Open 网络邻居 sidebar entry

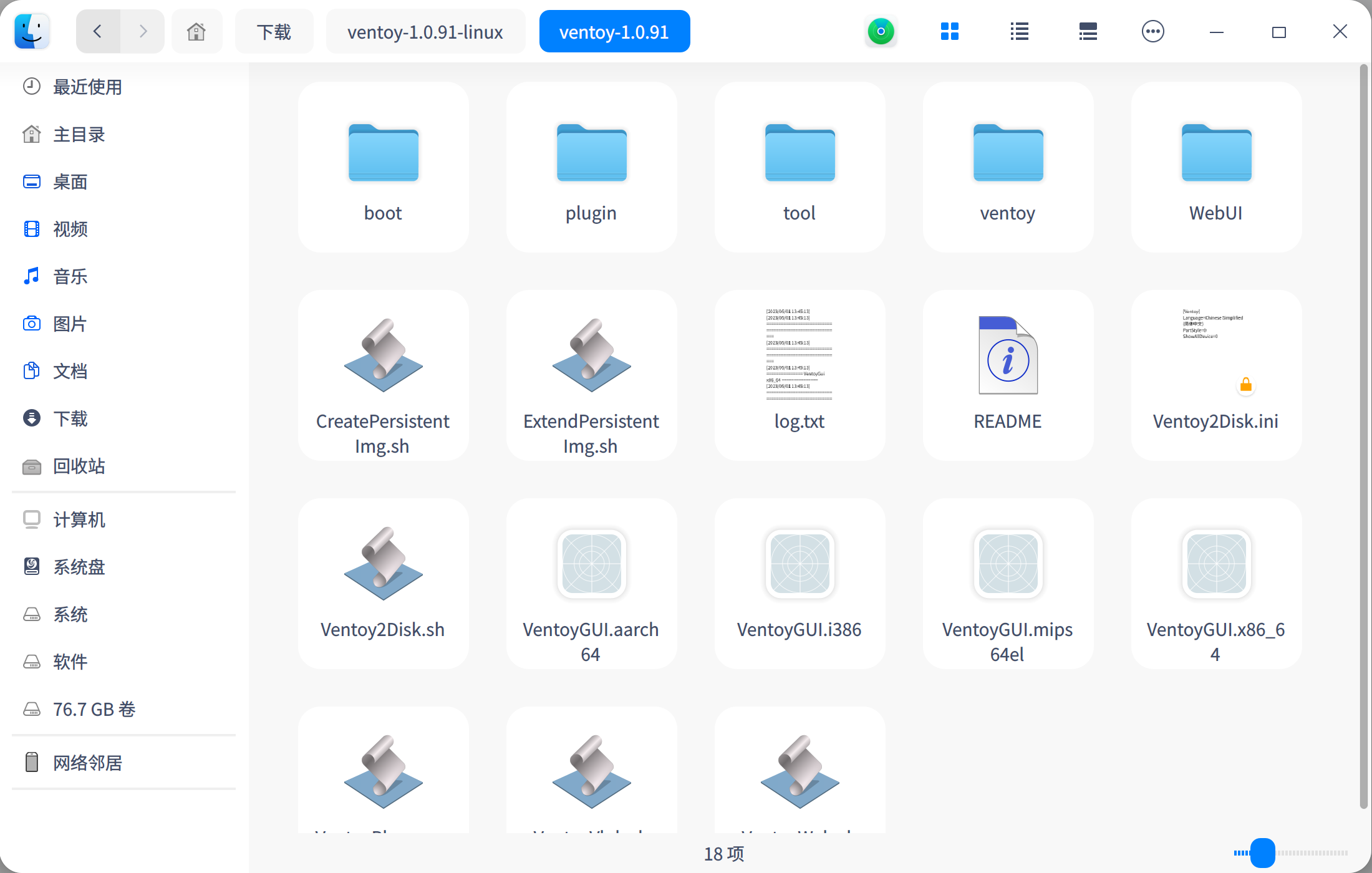(87, 763)
